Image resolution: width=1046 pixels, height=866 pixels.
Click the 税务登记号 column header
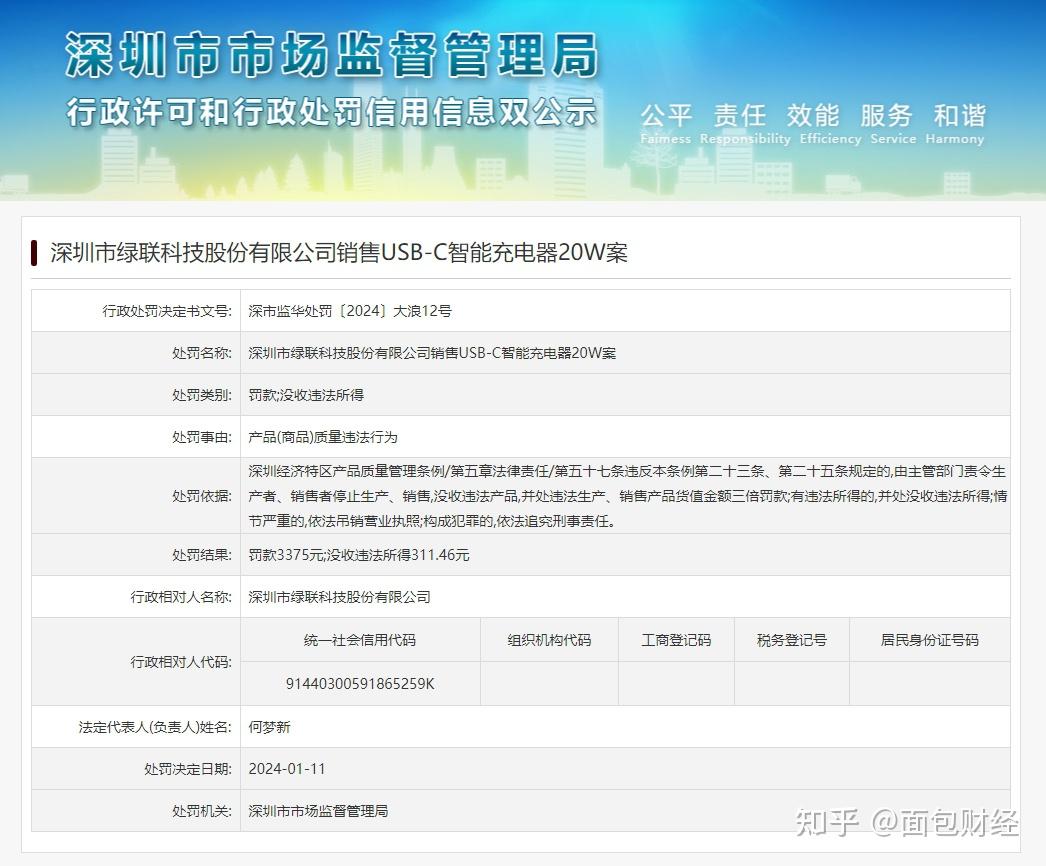792,640
